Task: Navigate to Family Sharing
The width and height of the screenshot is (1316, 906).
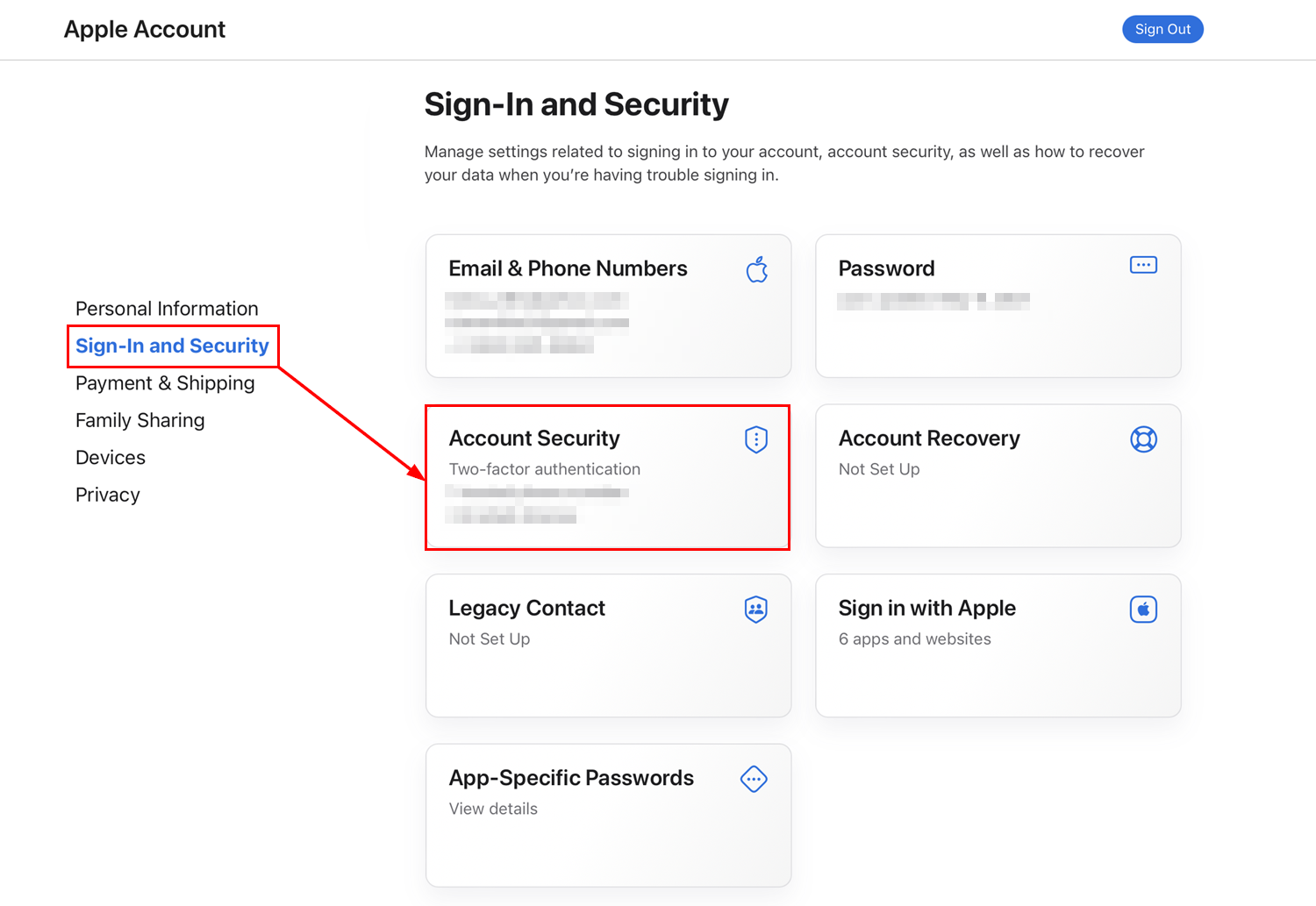Action: [139, 420]
